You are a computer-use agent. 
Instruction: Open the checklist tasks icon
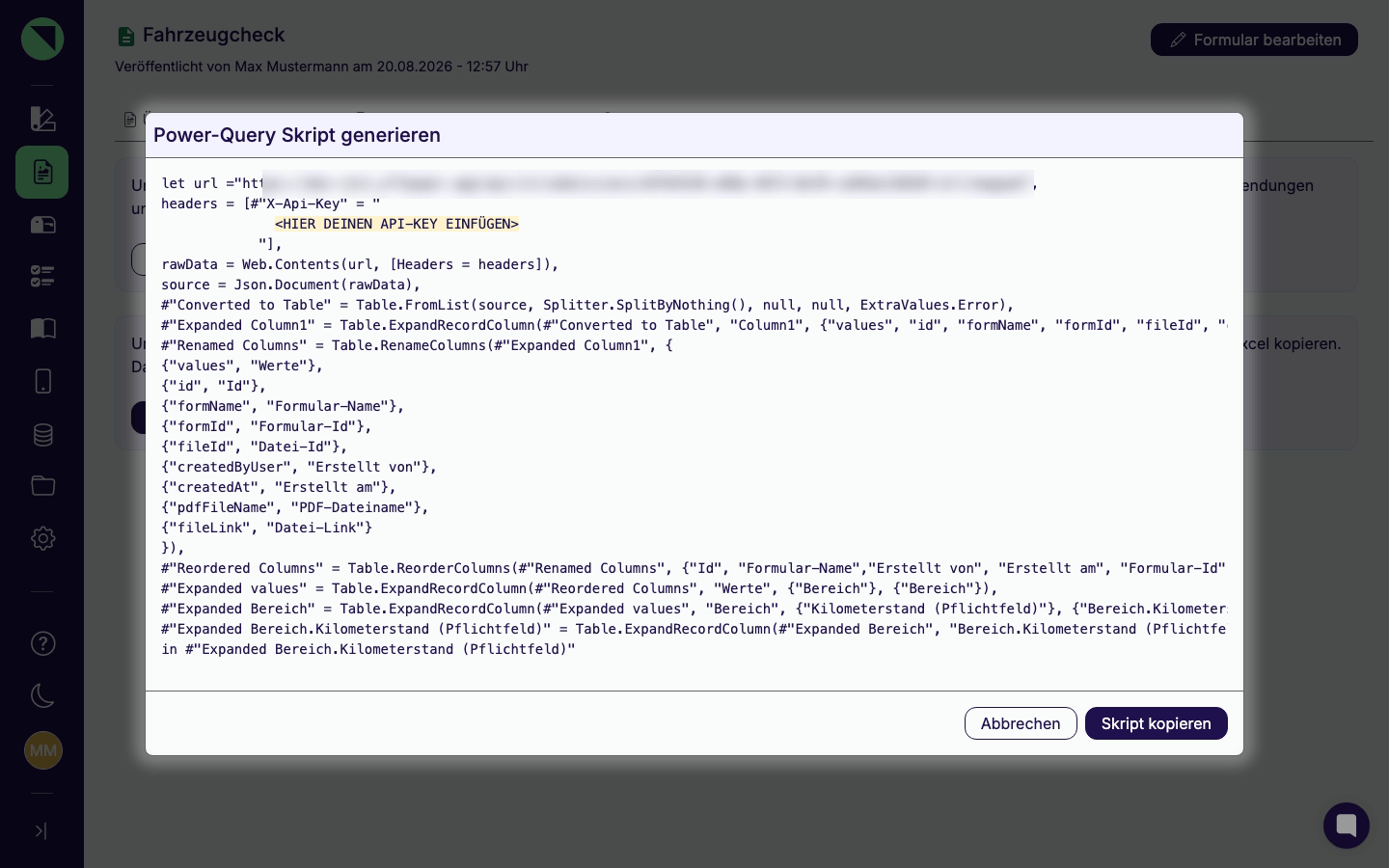(x=42, y=277)
